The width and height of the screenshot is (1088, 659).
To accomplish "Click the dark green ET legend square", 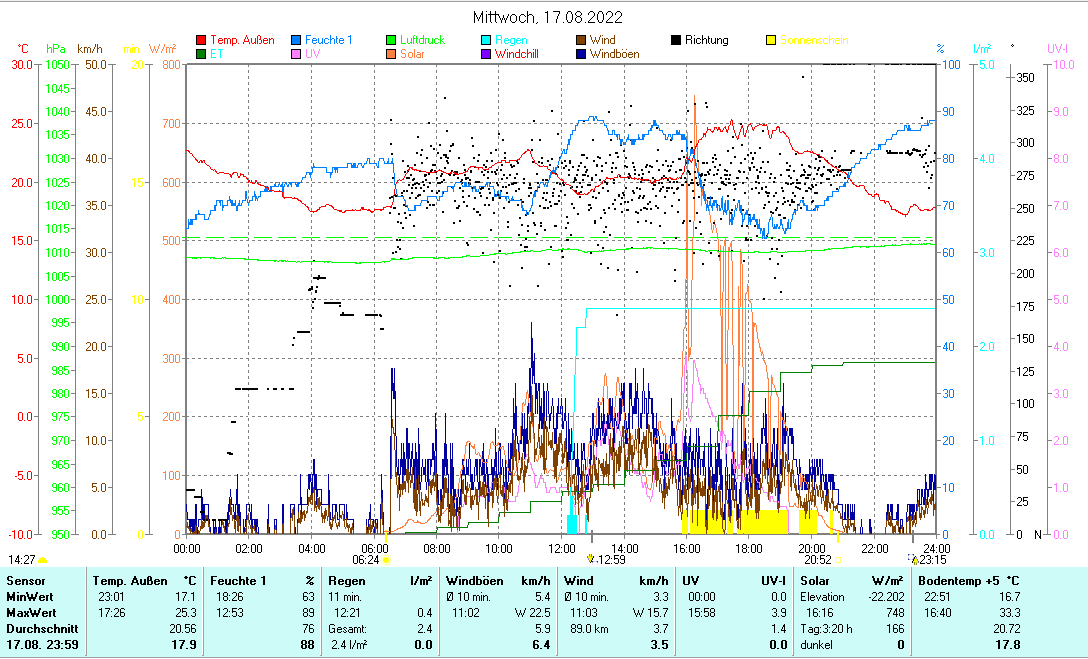I will pyautogui.click(x=201, y=54).
